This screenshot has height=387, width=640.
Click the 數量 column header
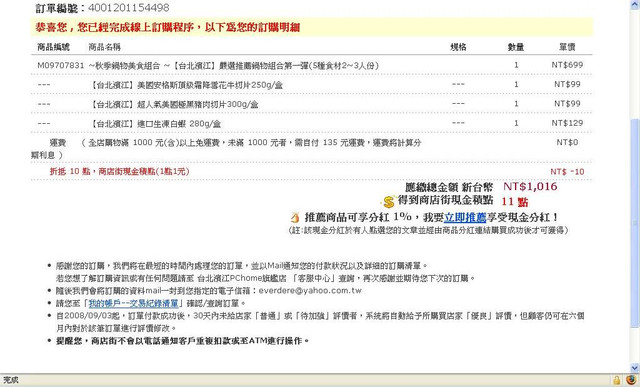click(x=516, y=47)
